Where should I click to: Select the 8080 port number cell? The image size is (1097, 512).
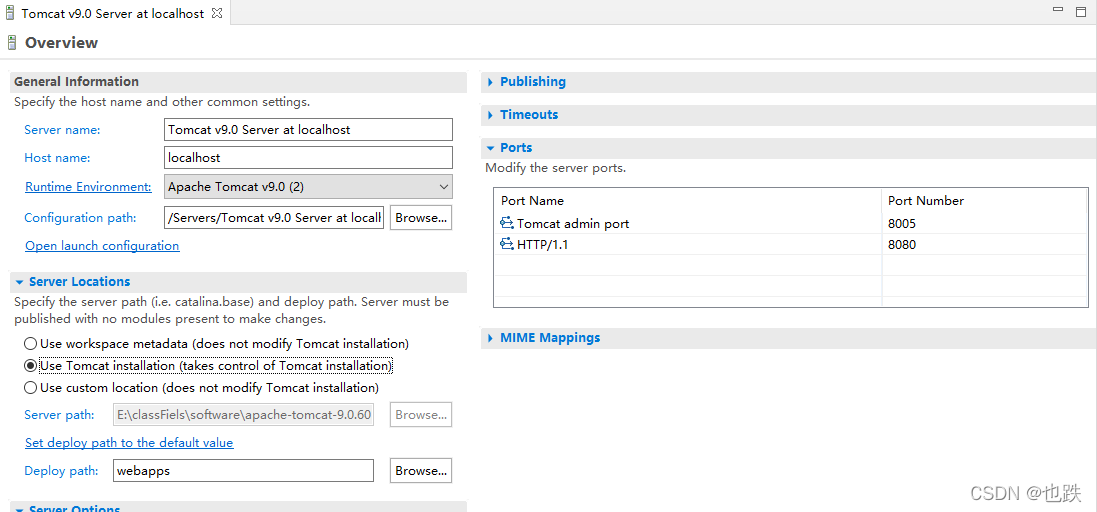(x=985, y=245)
